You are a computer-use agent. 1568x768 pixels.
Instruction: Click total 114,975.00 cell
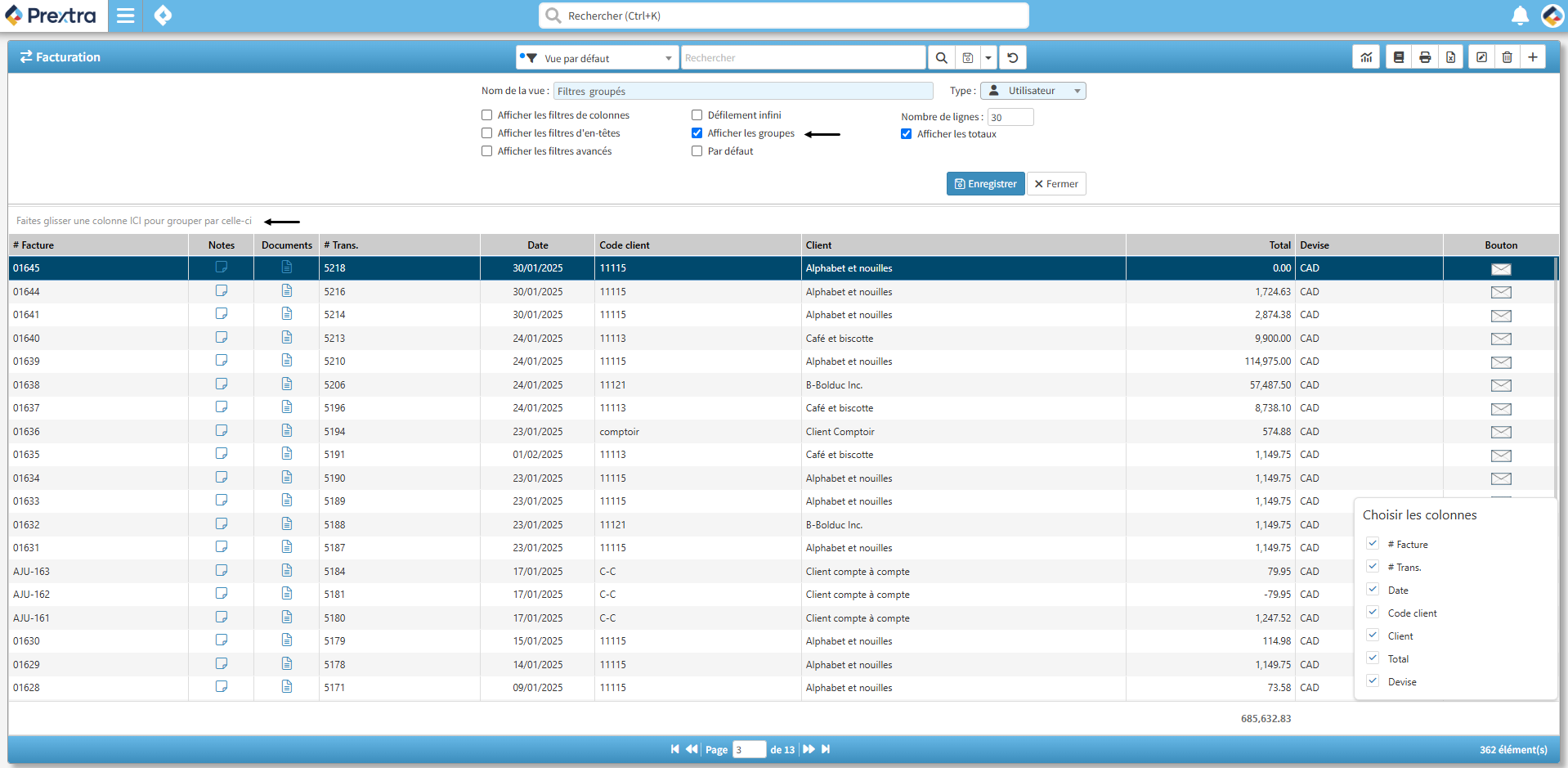point(1211,362)
